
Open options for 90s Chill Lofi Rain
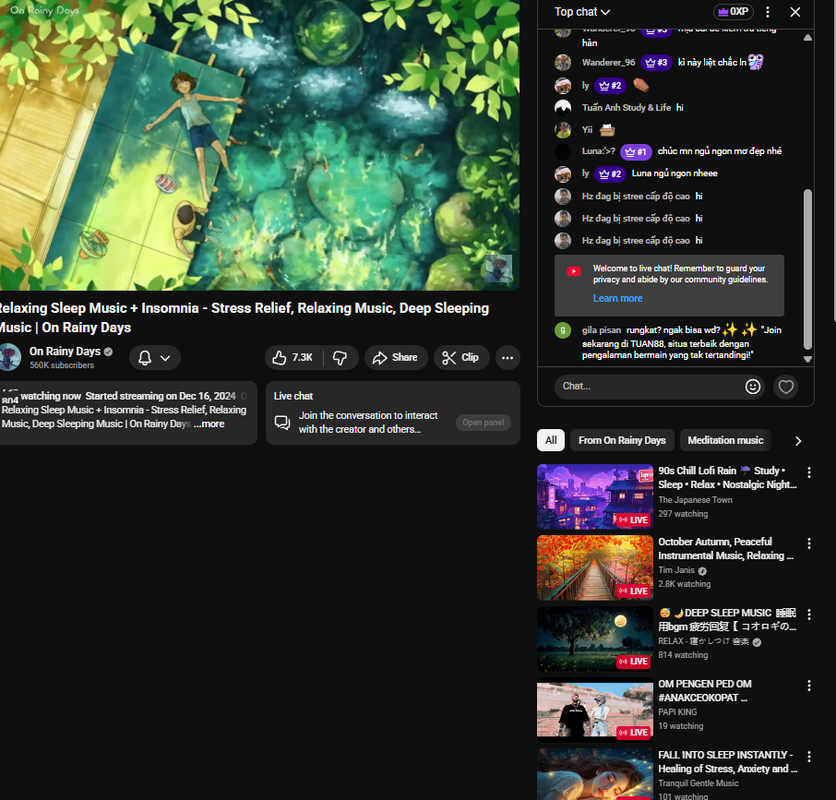point(809,472)
